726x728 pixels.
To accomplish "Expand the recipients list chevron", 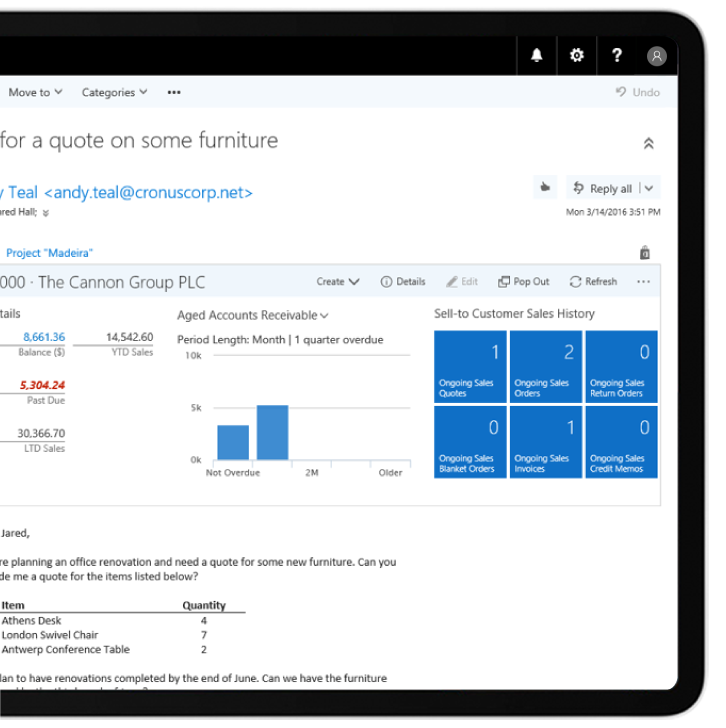I will 45,213.
